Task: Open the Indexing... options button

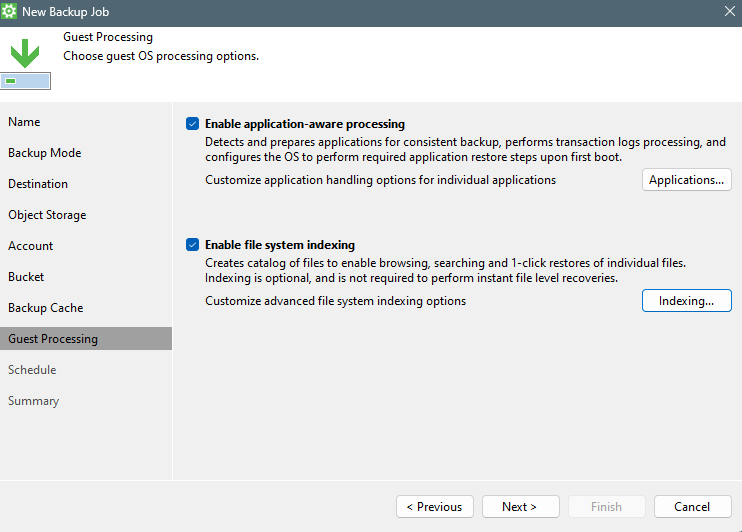Action: coord(686,301)
